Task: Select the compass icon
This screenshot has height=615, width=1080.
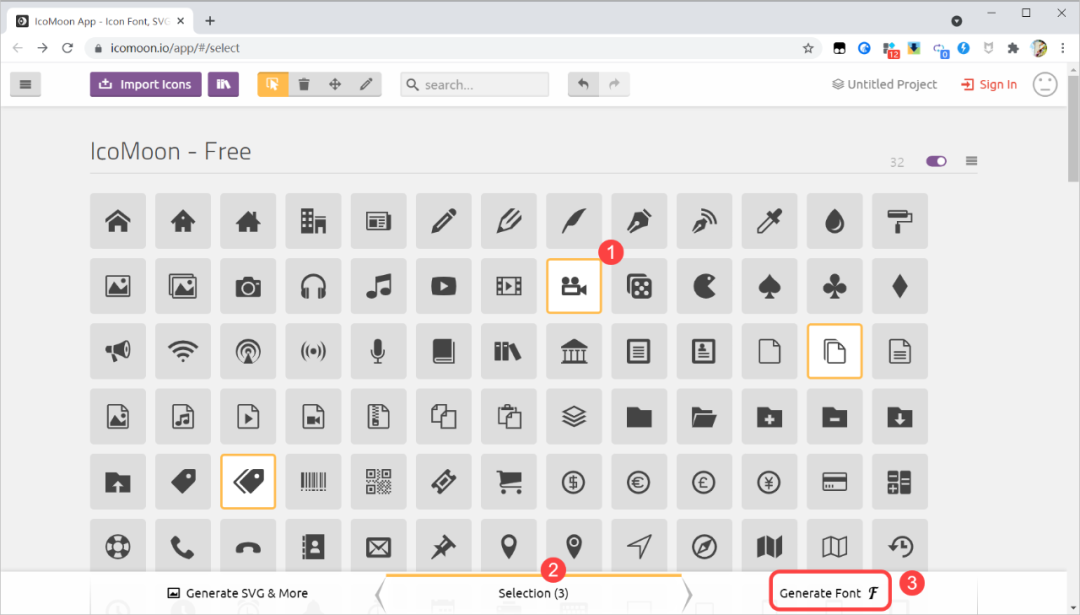Action: tap(704, 546)
